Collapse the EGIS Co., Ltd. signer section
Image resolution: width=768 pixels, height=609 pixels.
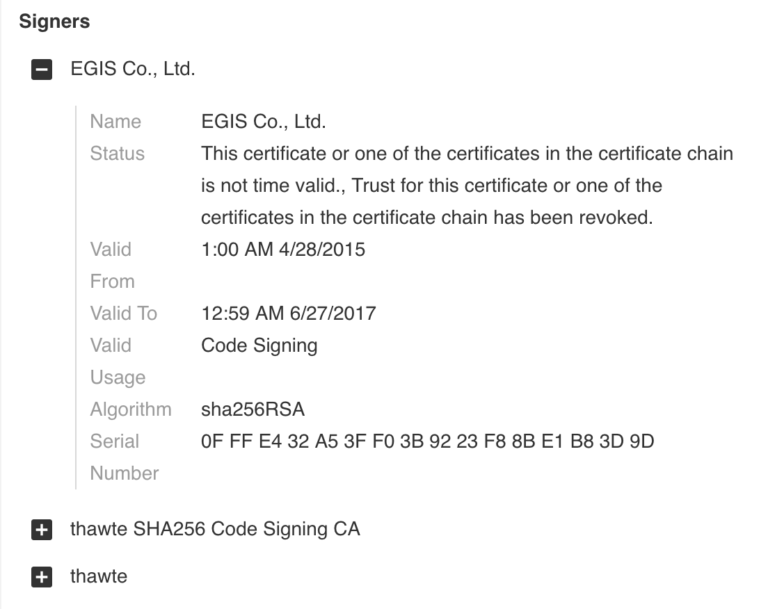tap(41, 71)
